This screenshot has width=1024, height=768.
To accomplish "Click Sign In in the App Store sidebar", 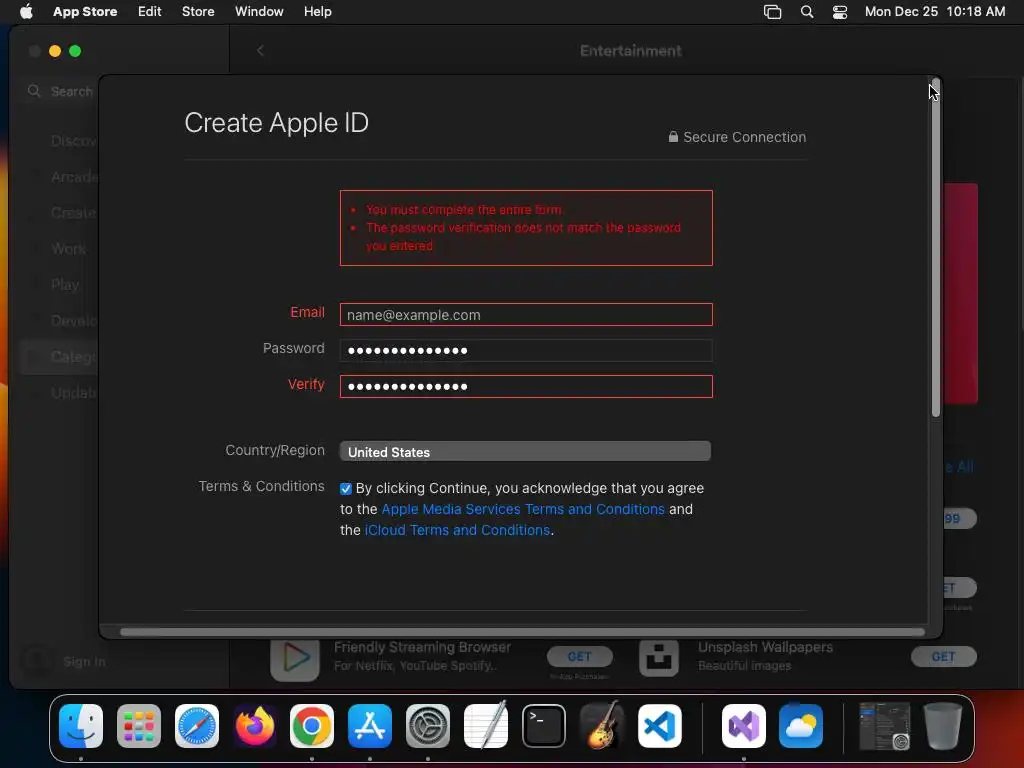I will (x=84, y=662).
